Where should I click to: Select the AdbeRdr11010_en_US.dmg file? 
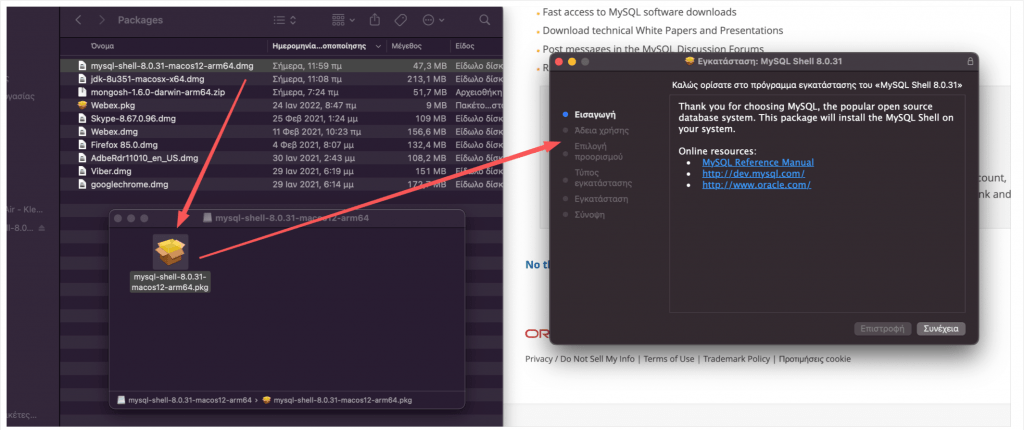click(281, 158)
